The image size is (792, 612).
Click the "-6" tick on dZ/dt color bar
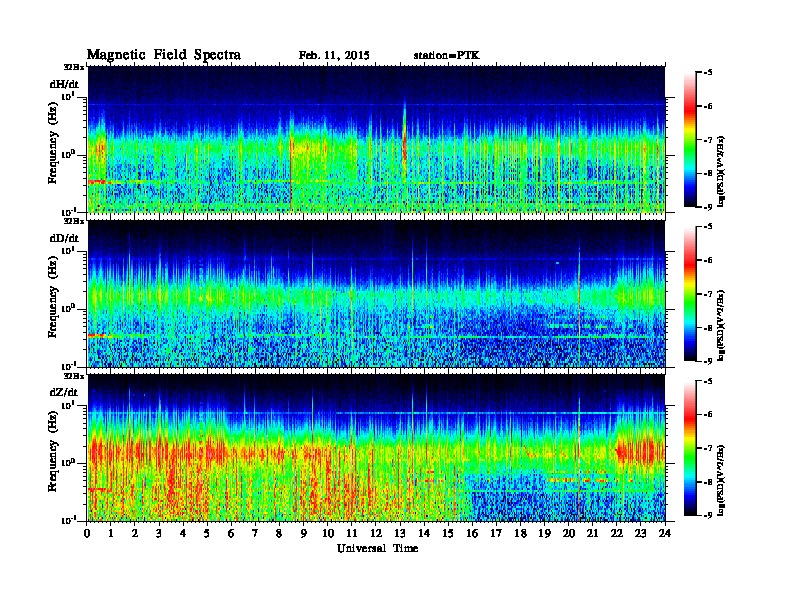point(709,414)
